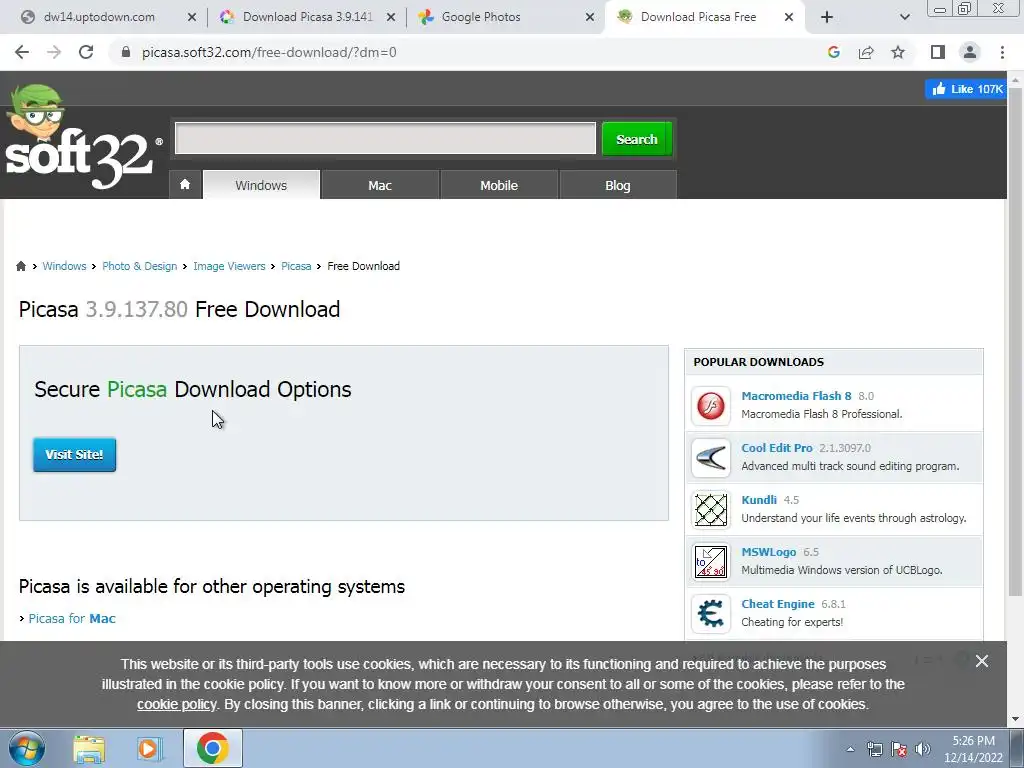The height and width of the screenshot is (768, 1024).
Task: Click the network tray icon
Action: [874, 749]
